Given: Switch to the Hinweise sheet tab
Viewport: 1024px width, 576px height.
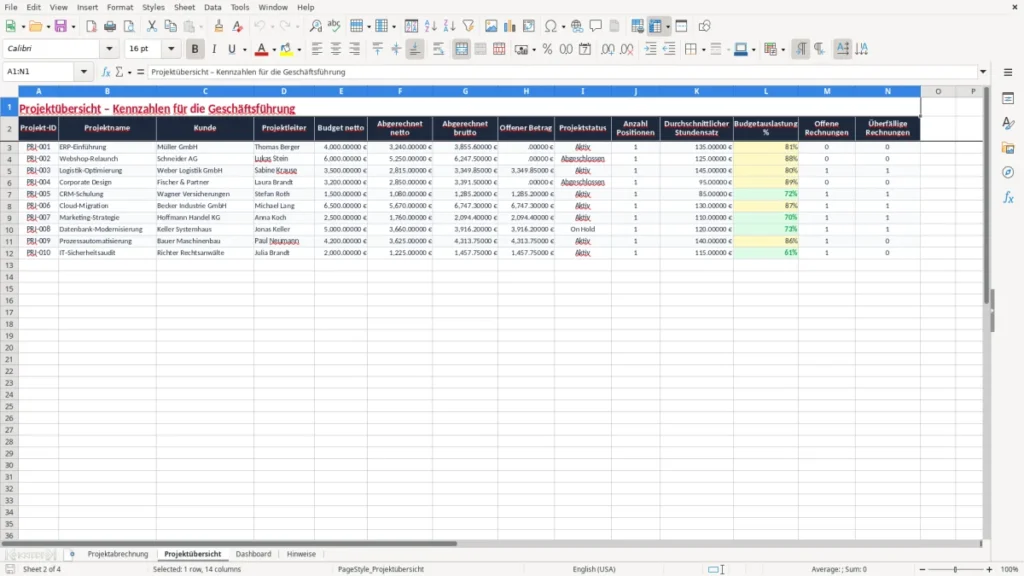Looking at the screenshot, I should tap(301, 554).
